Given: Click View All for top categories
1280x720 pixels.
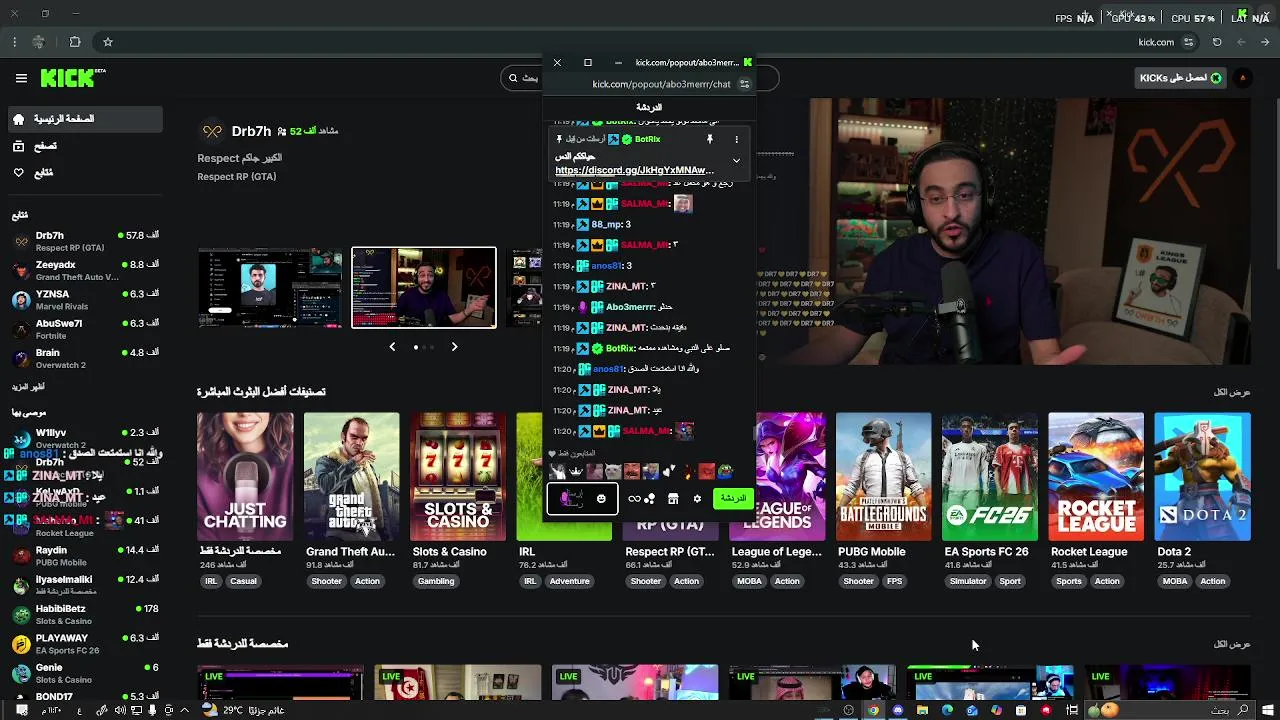Looking at the screenshot, I should tap(1232, 392).
